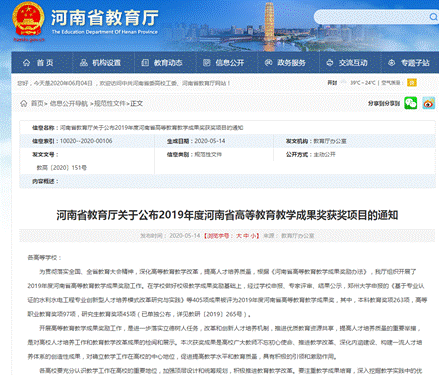439x376 pixels.
Task: Open the 机构设置 navigation menu
Action: (100, 63)
